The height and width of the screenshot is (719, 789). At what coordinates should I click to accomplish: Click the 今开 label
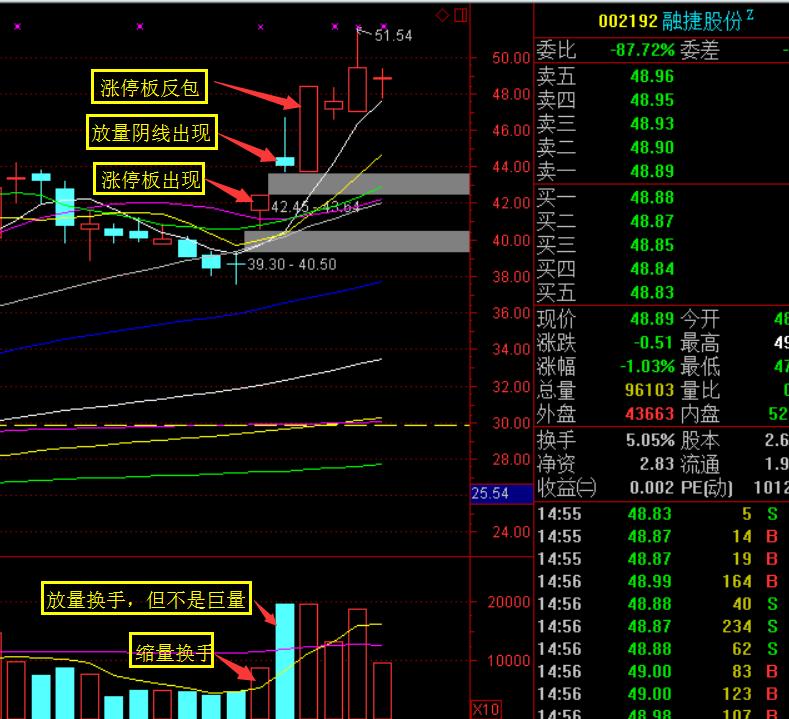(700, 318)
